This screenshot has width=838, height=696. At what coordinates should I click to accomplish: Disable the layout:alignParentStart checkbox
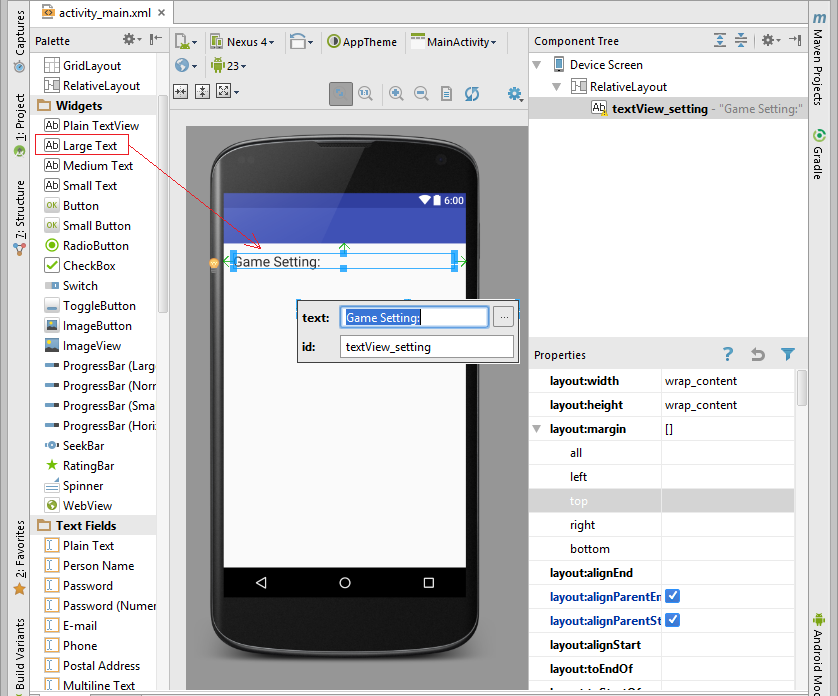[672, 620]
